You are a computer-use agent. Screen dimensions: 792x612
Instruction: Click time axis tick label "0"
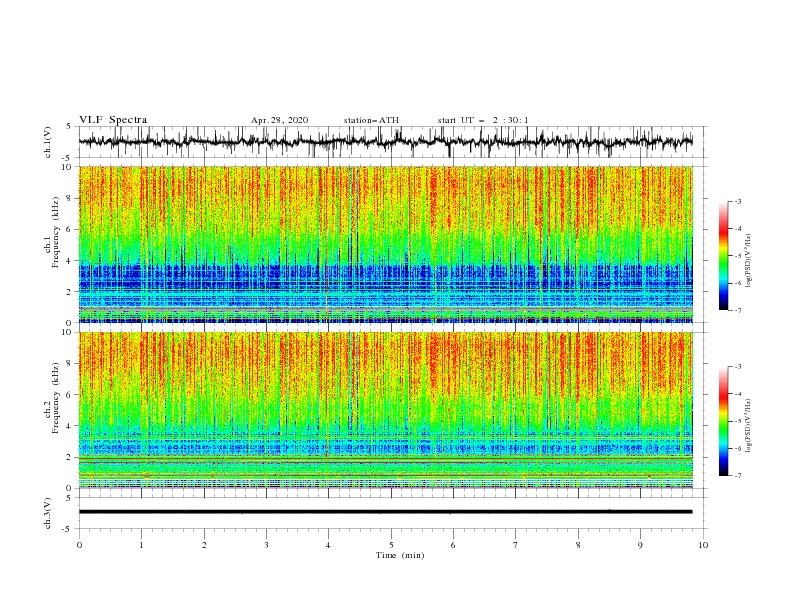click(x=79, y=545)
